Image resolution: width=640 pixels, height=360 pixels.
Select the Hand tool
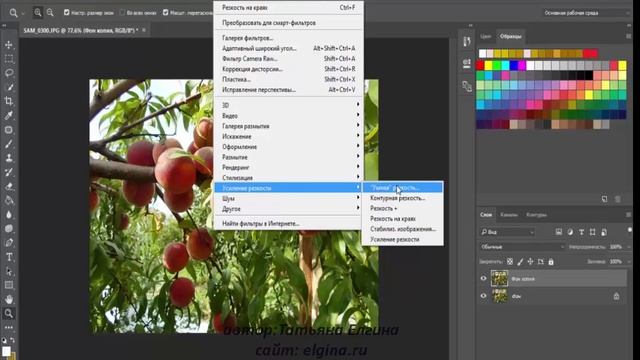point(9,299)
